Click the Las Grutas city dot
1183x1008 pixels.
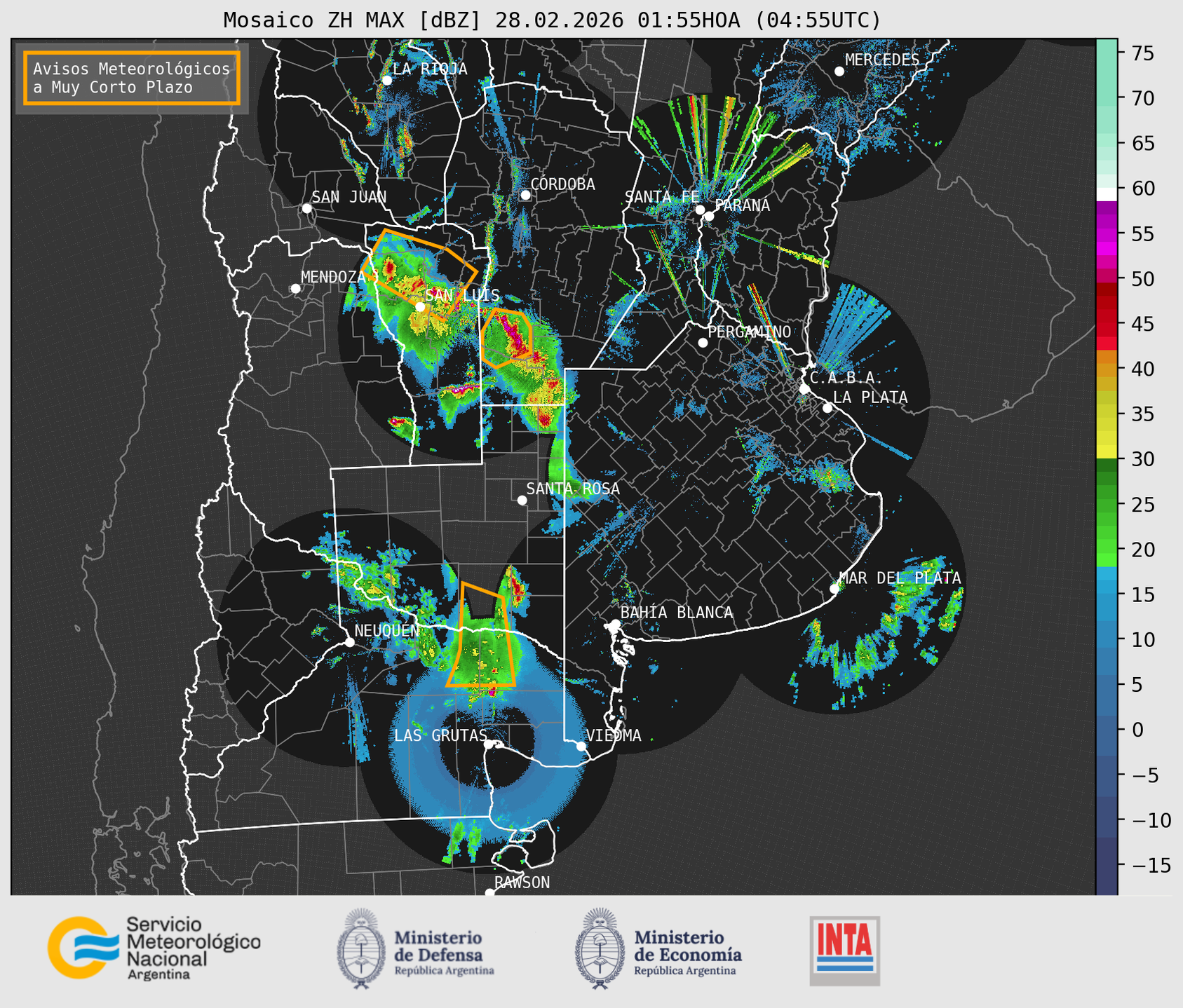(489, 744)
